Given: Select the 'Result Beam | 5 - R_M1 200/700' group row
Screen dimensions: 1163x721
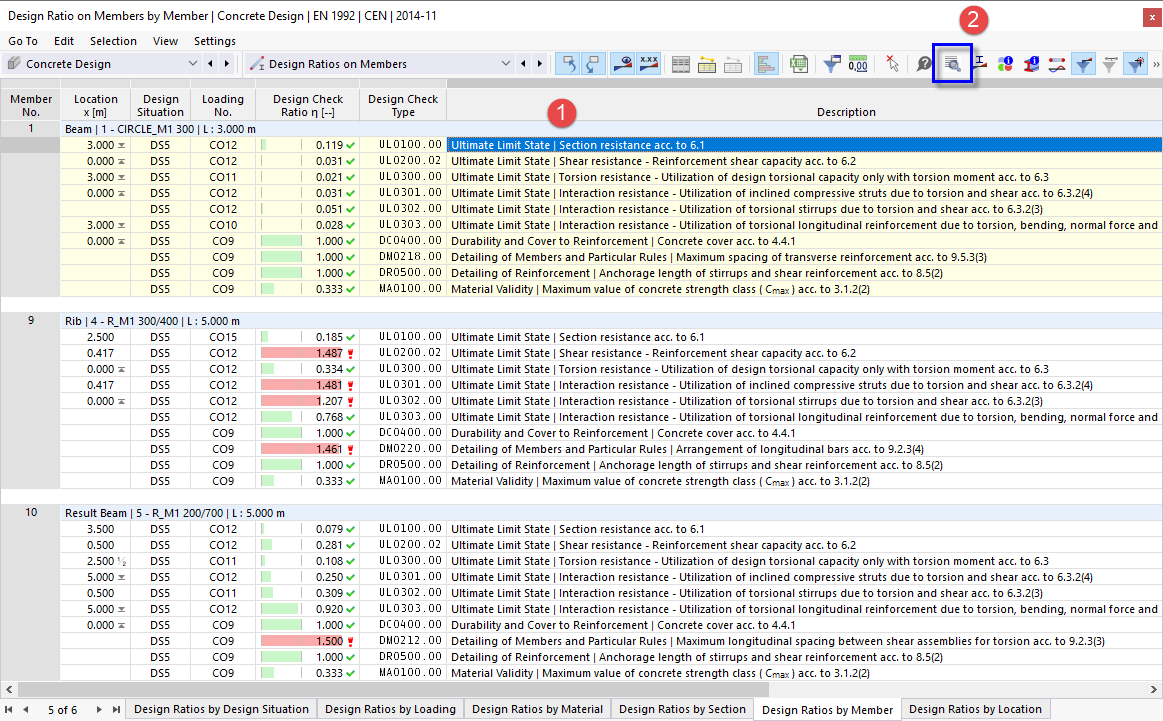Looking at the screenshot, I should (x=611, y=513).
